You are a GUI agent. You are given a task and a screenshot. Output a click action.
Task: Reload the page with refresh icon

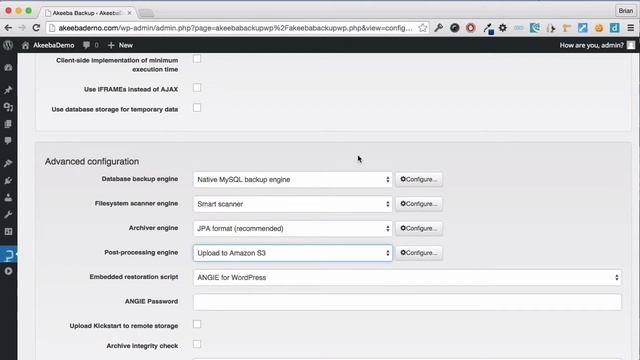36,28
